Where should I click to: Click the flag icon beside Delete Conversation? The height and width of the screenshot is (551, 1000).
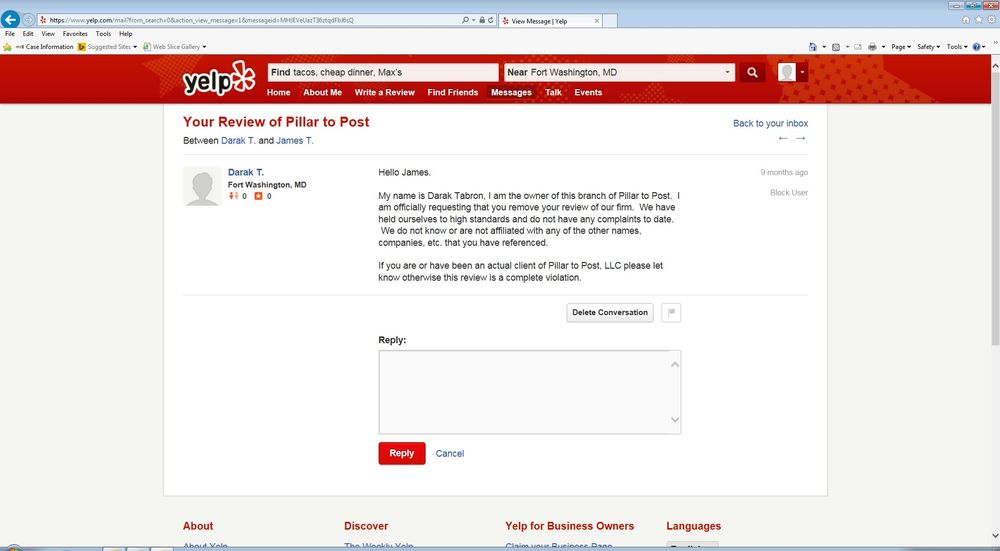(671, 312)
